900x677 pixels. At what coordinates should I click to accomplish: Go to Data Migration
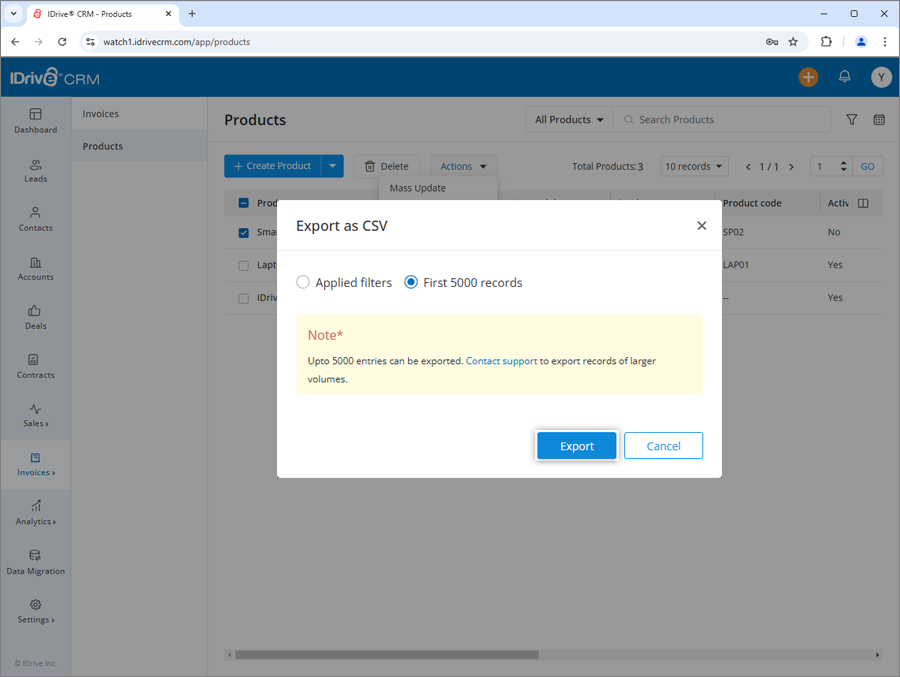click(35, 563)
